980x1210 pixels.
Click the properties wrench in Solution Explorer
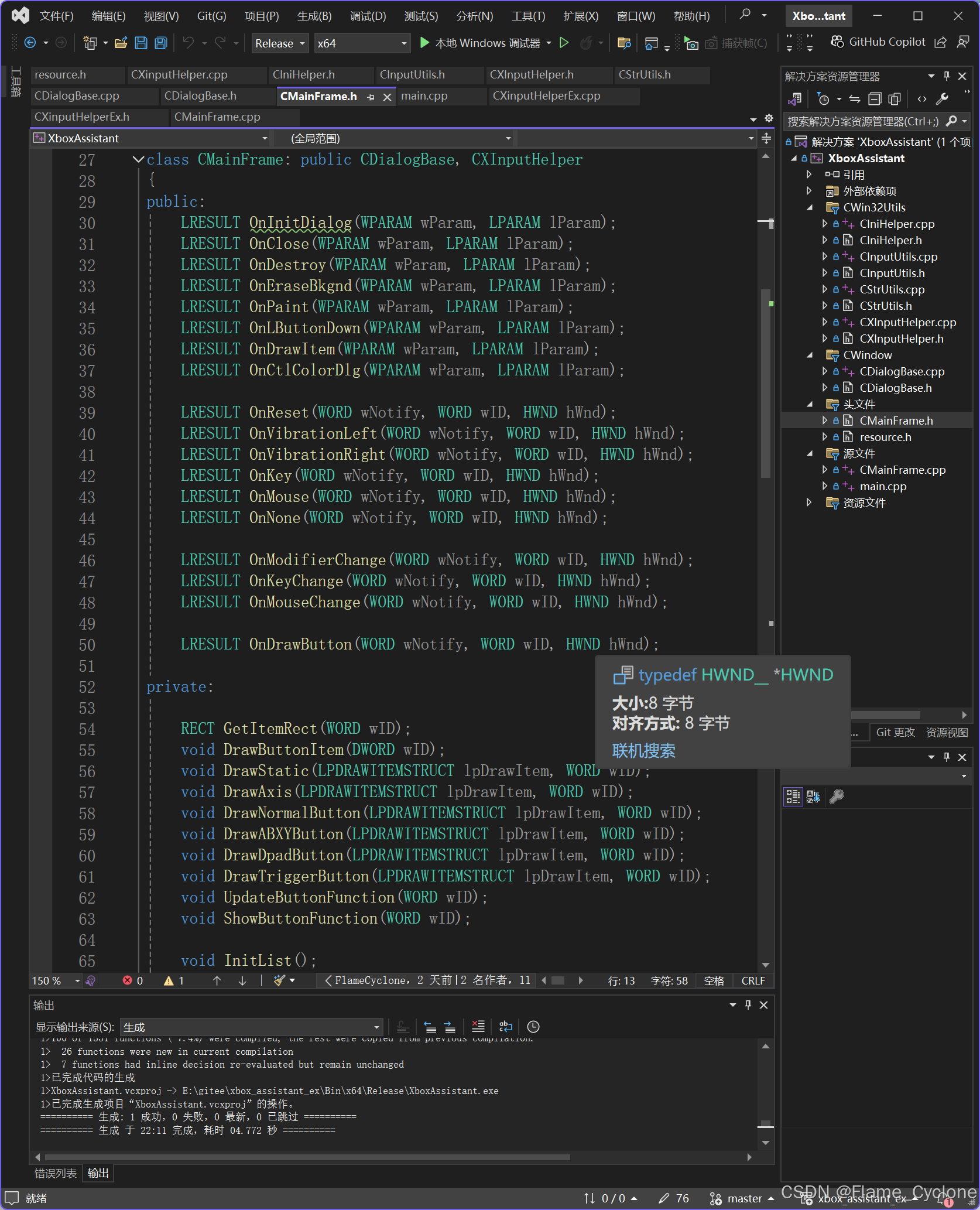click(942, 99)
